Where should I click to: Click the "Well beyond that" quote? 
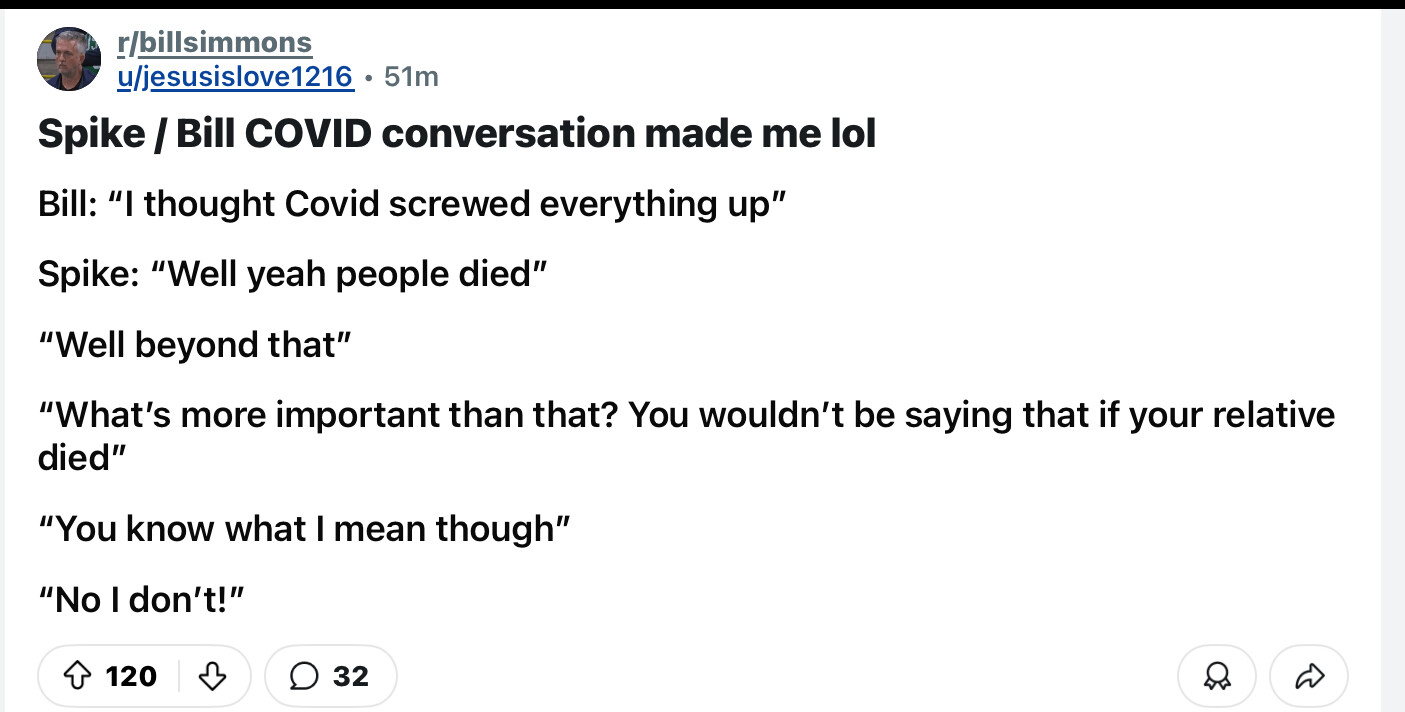coord(196,344)
